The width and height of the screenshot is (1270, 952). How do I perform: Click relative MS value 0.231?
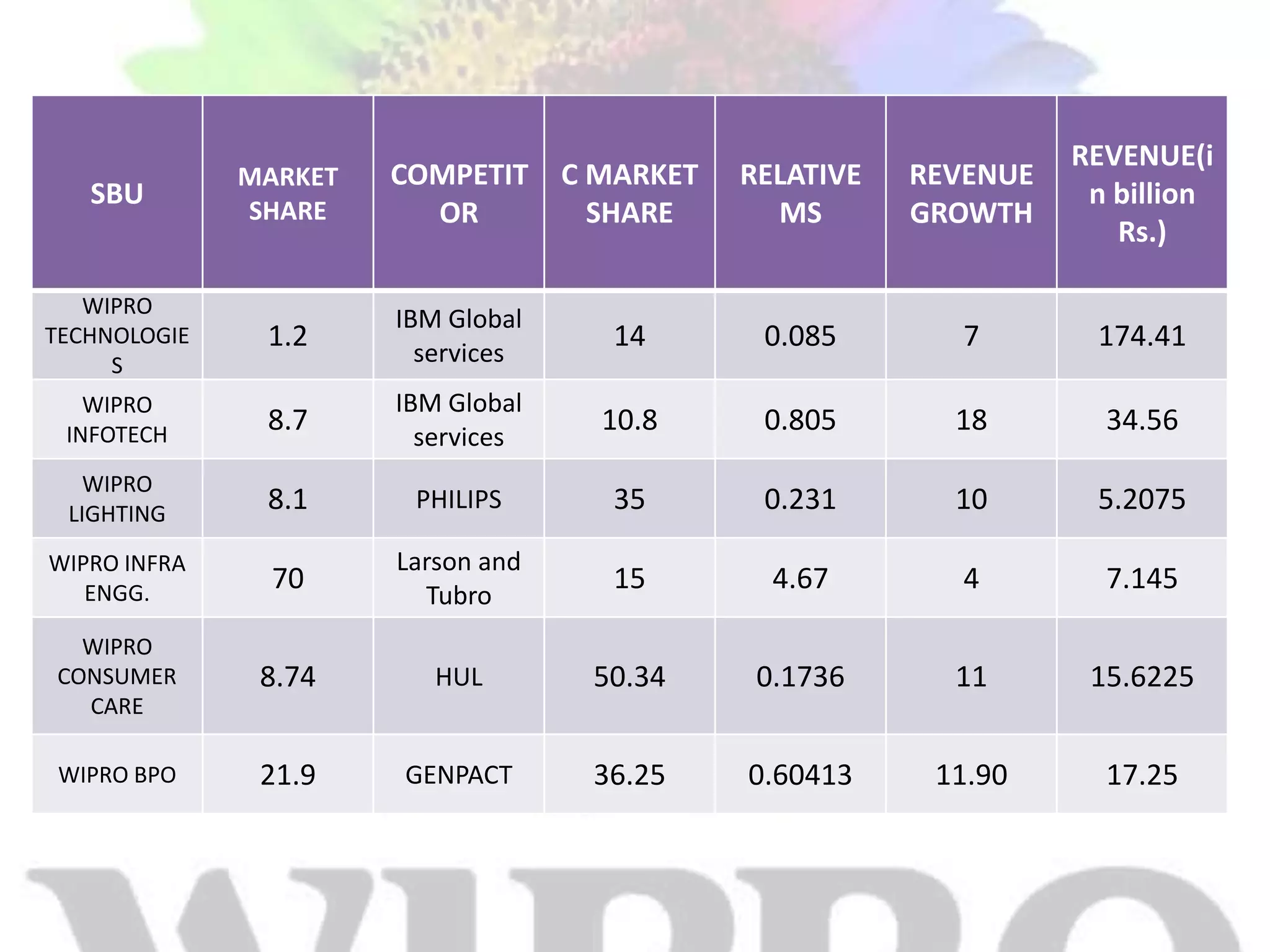(801, 499)
